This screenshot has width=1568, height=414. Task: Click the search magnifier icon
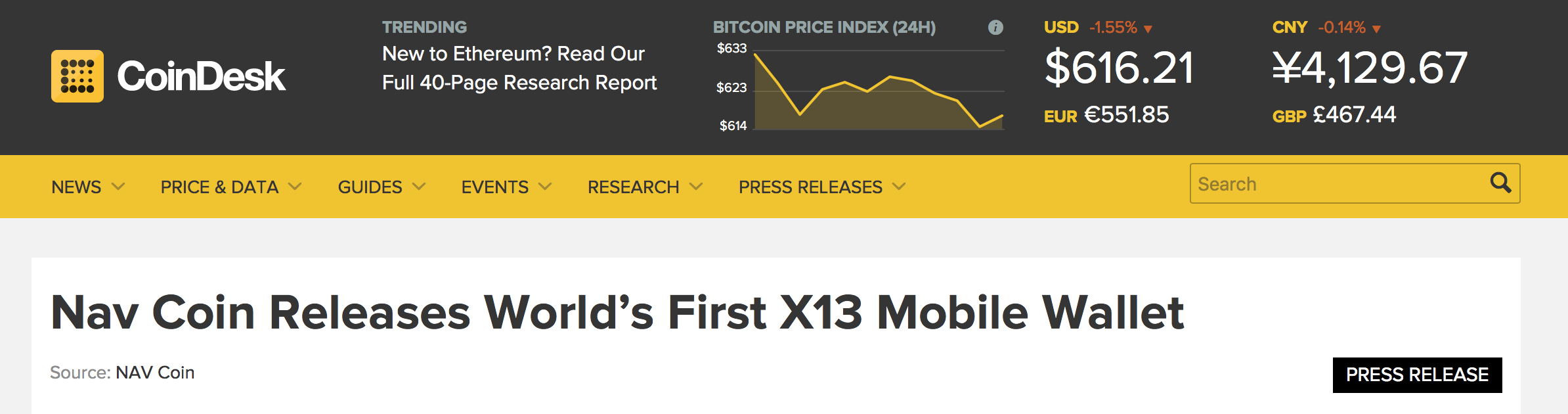click(x=1500, y=183)
